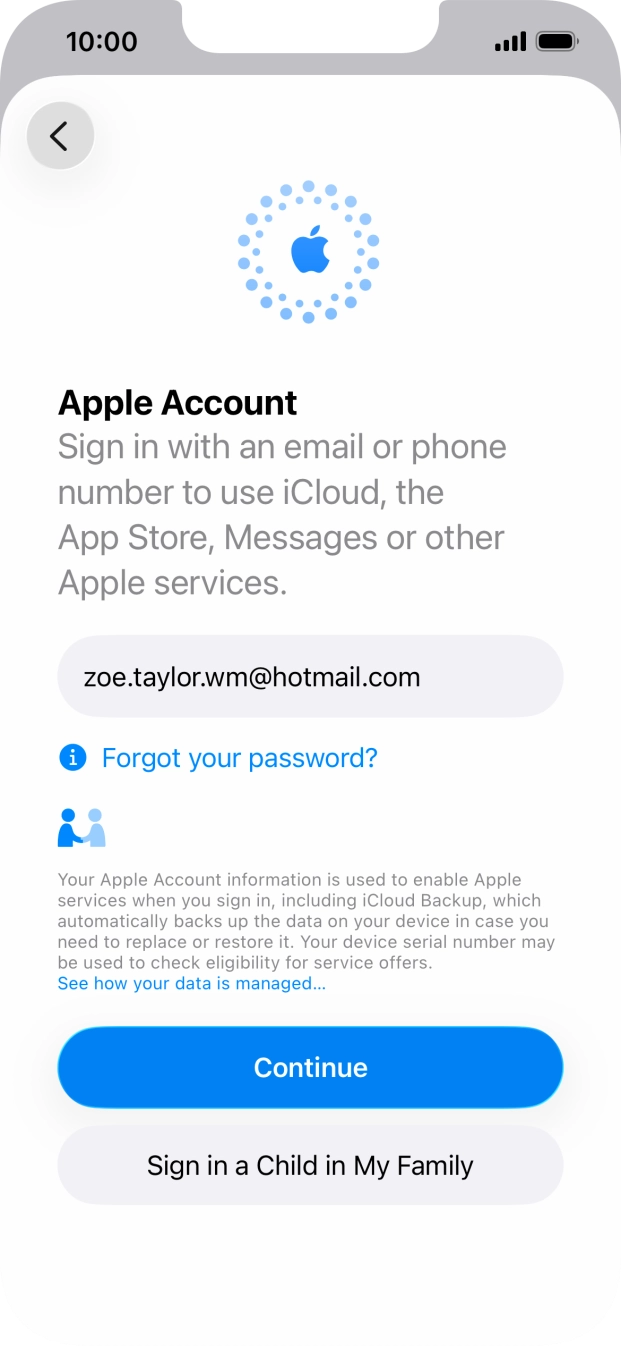Tap the App Store mention in the description

point(135,537)
